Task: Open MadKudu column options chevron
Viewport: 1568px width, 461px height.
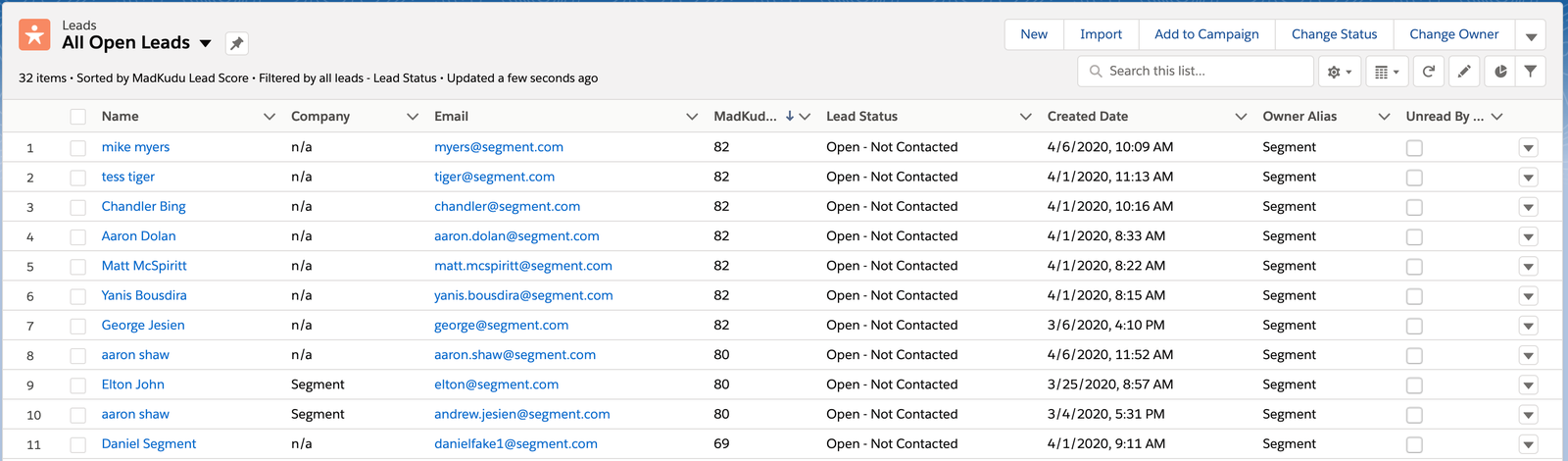Action: pos(805,117)
